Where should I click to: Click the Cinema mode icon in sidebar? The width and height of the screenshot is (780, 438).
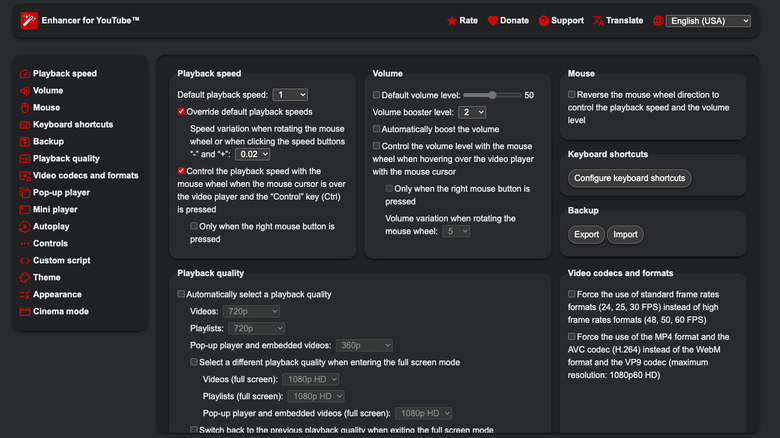click(24, 312)
